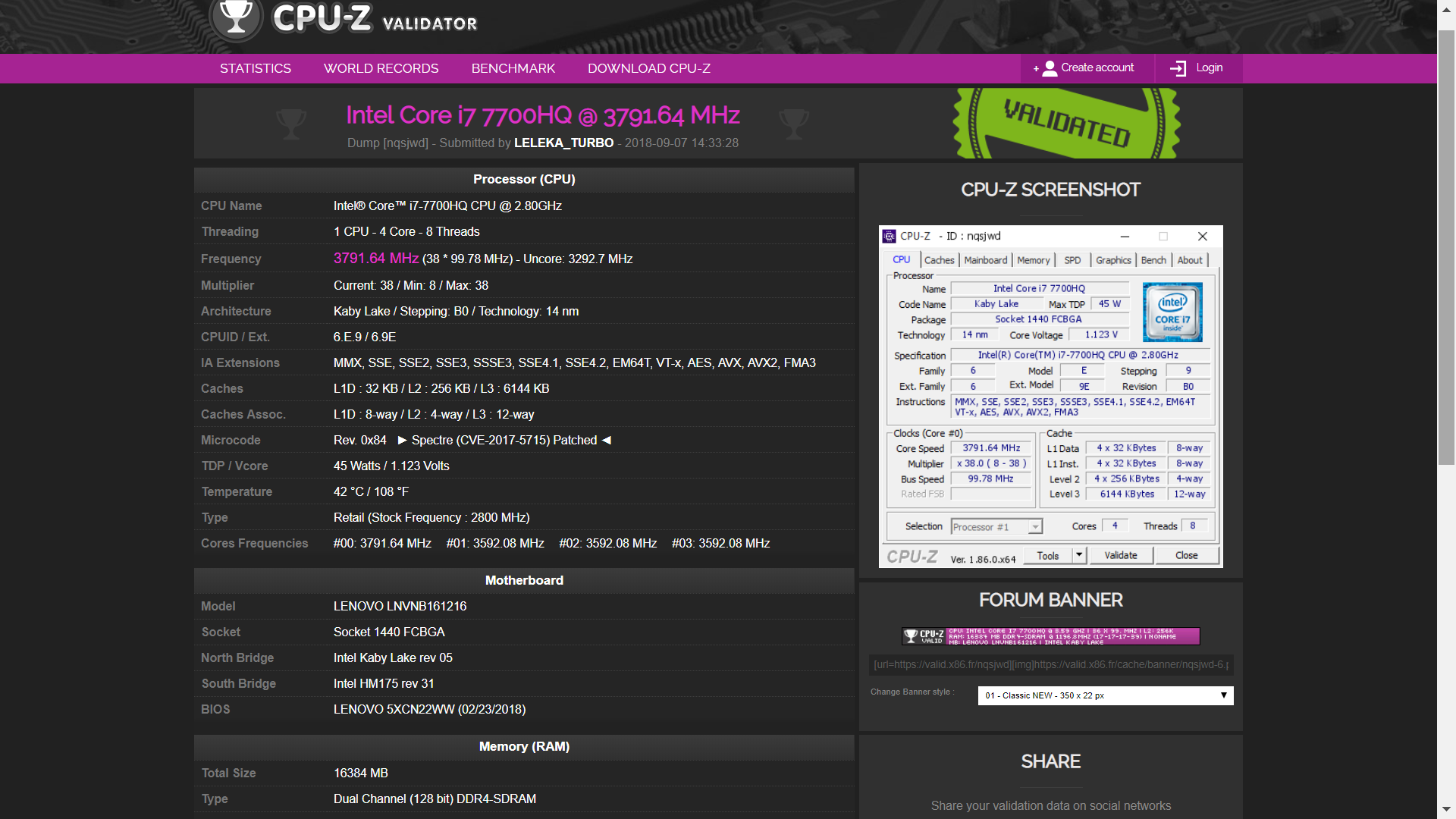Open the Tools dropdown arrow in screenshot

(x=1079, y=555)
